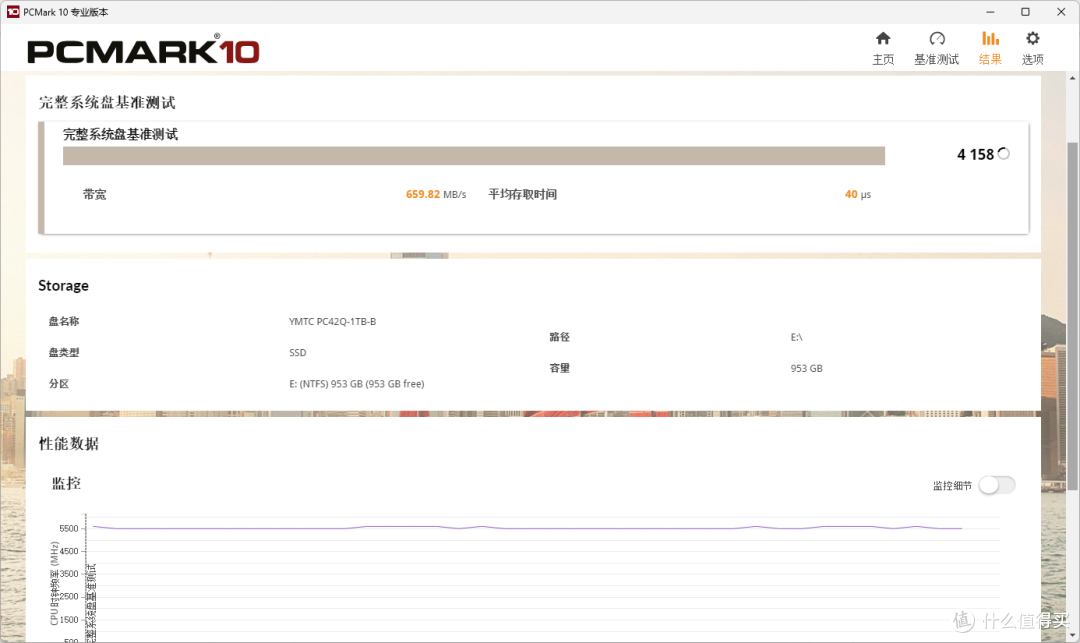Click the 完整系统盘基准测试 page heading
The image size is (1080, 643).
(x=107, y=103)
